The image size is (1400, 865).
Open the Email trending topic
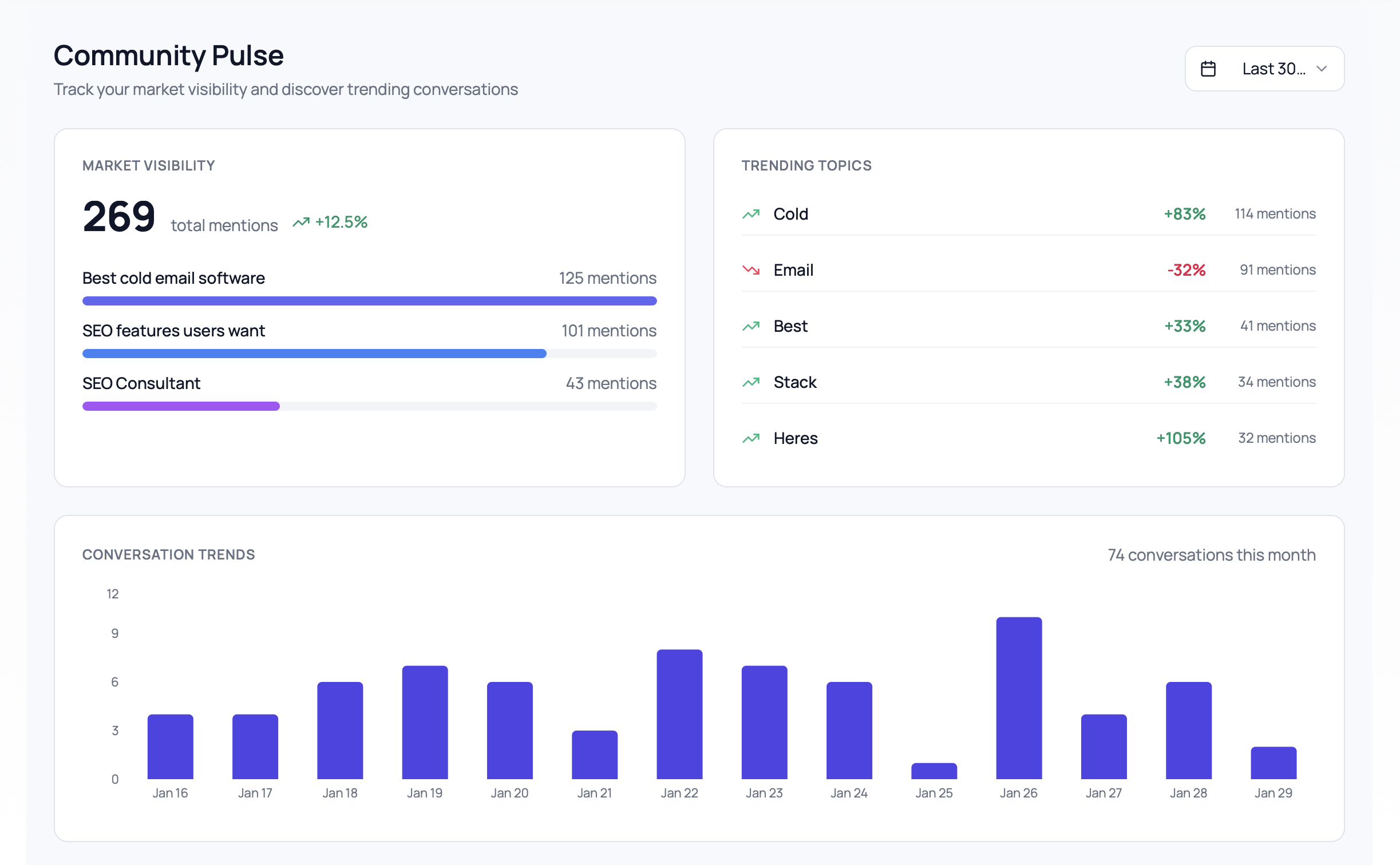[1028, 270]
